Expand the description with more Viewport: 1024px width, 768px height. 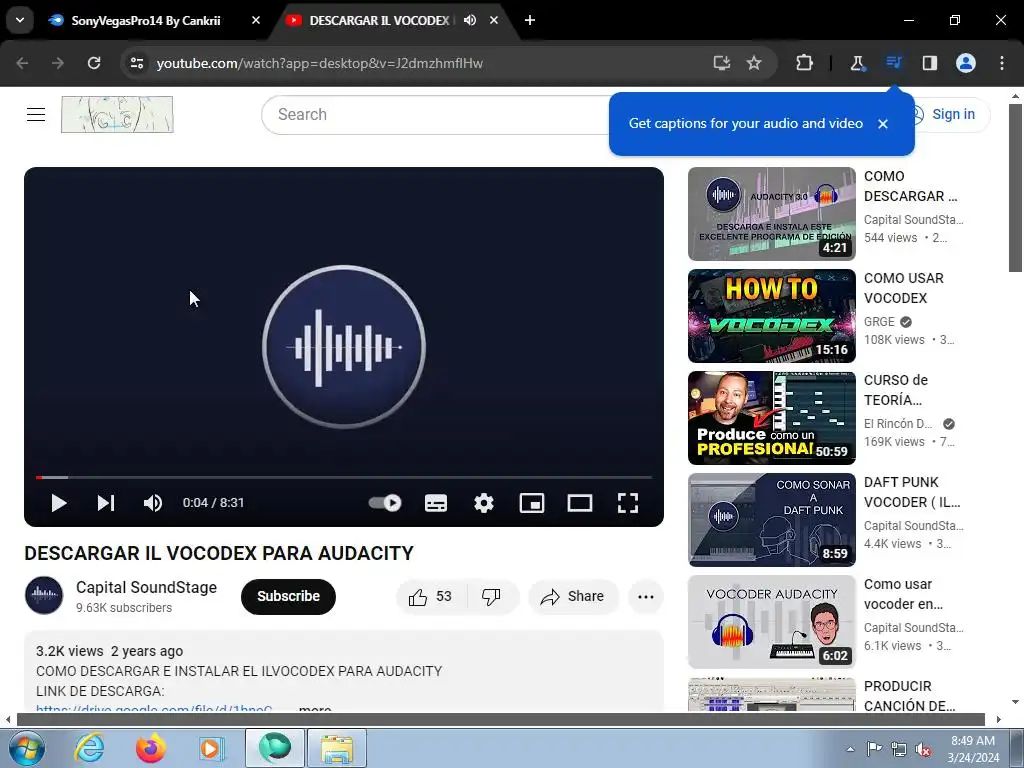315,709
